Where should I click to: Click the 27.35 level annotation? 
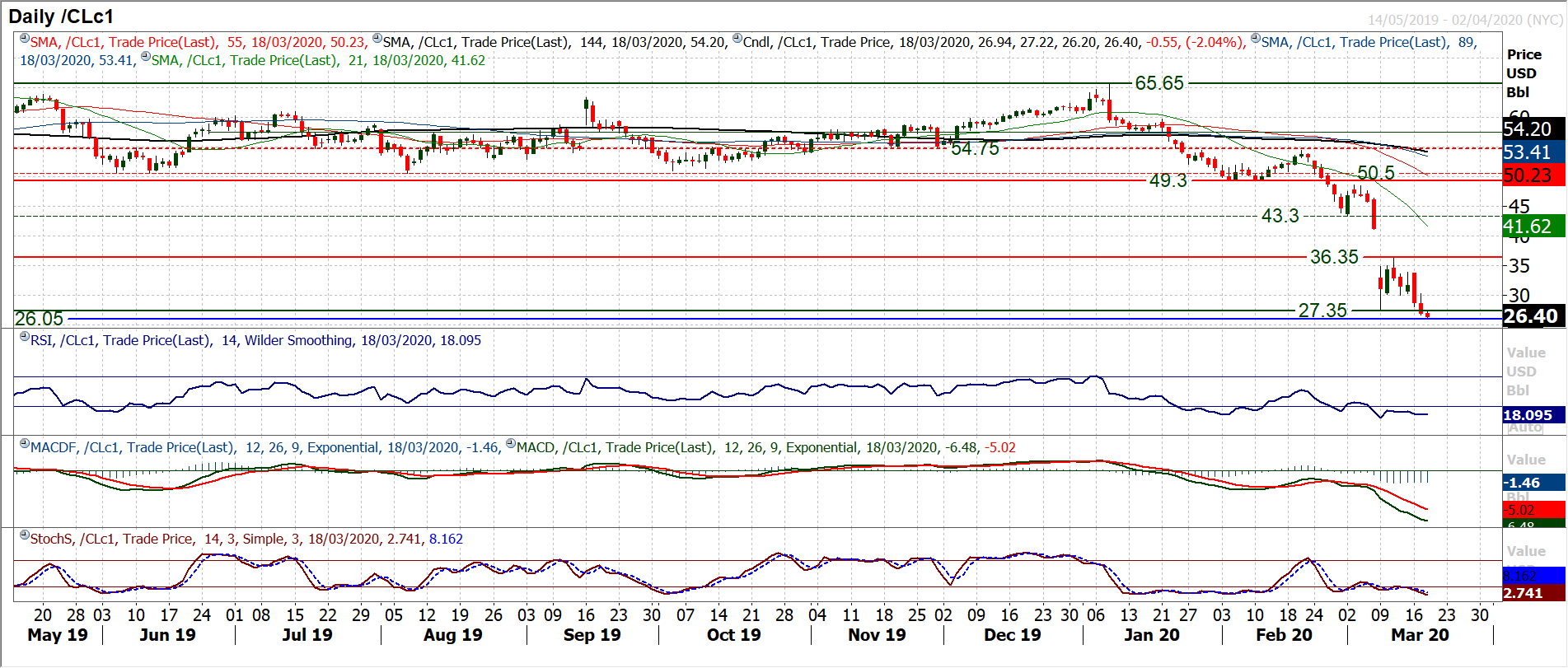tap(1322, 311)
